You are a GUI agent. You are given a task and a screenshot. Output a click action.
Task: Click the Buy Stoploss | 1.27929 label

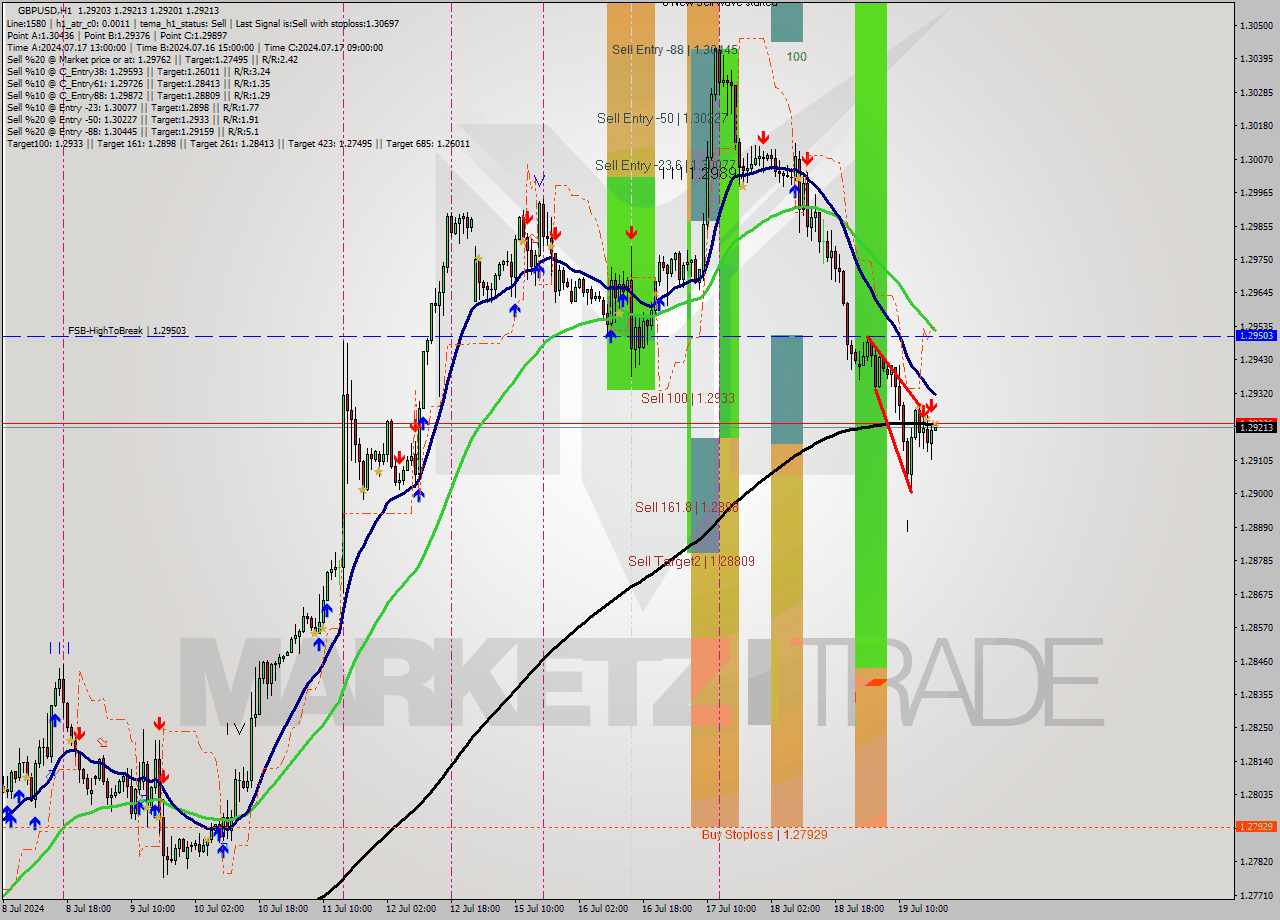pyautogui.click(x=764, y=834)
